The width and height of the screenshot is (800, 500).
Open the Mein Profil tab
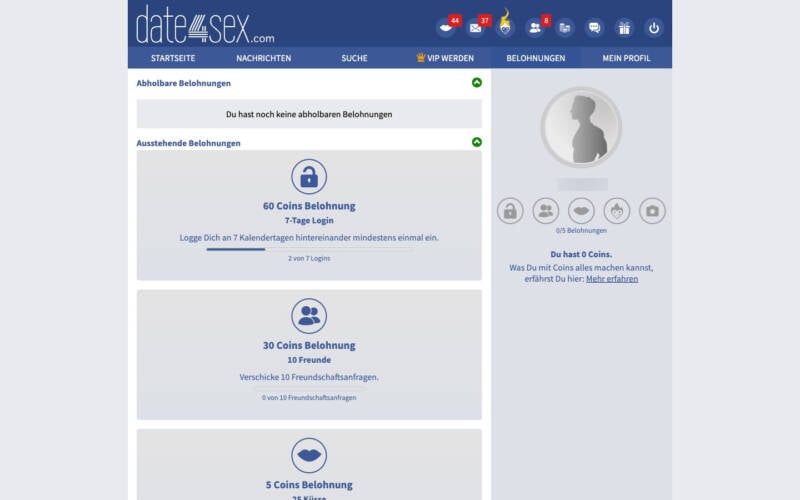click(x=626, y=58)
